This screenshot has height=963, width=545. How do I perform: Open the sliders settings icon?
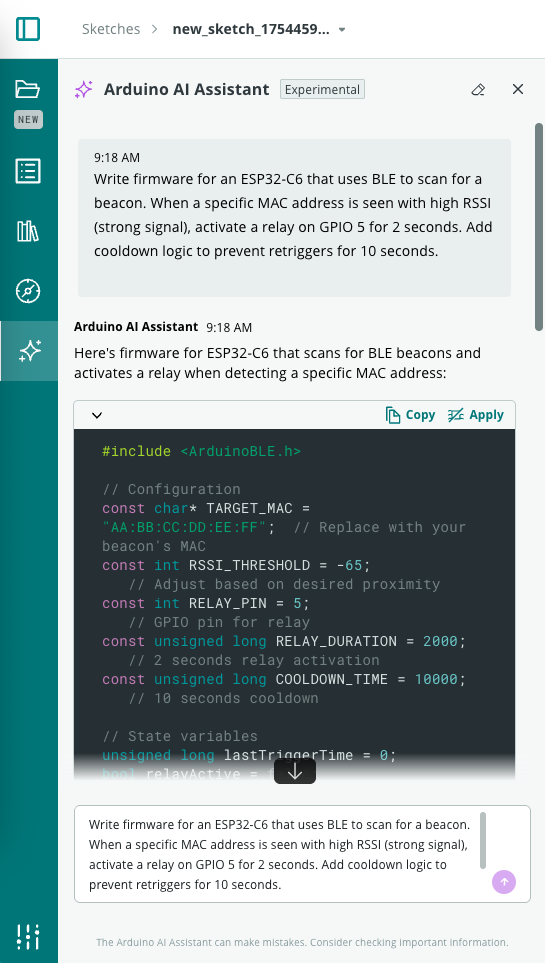click(28, 937)
